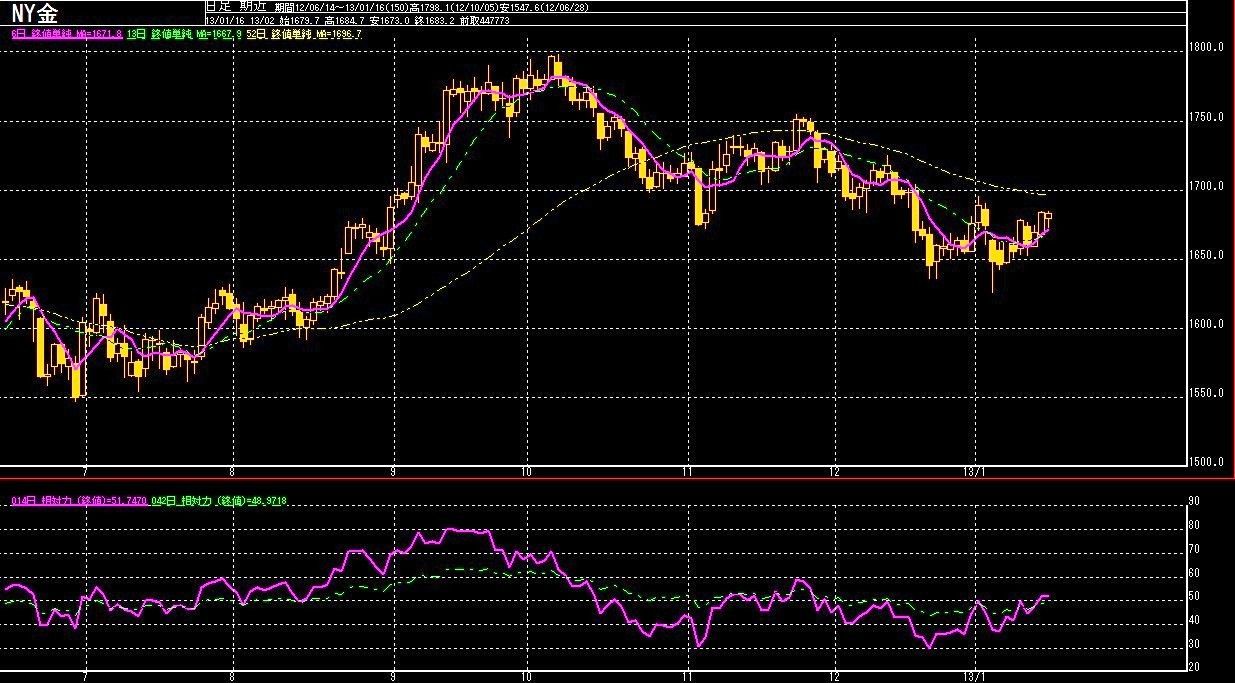Click the RSI axis label 90
This screenshot has width=1235, height=683.
point(1194,501)
